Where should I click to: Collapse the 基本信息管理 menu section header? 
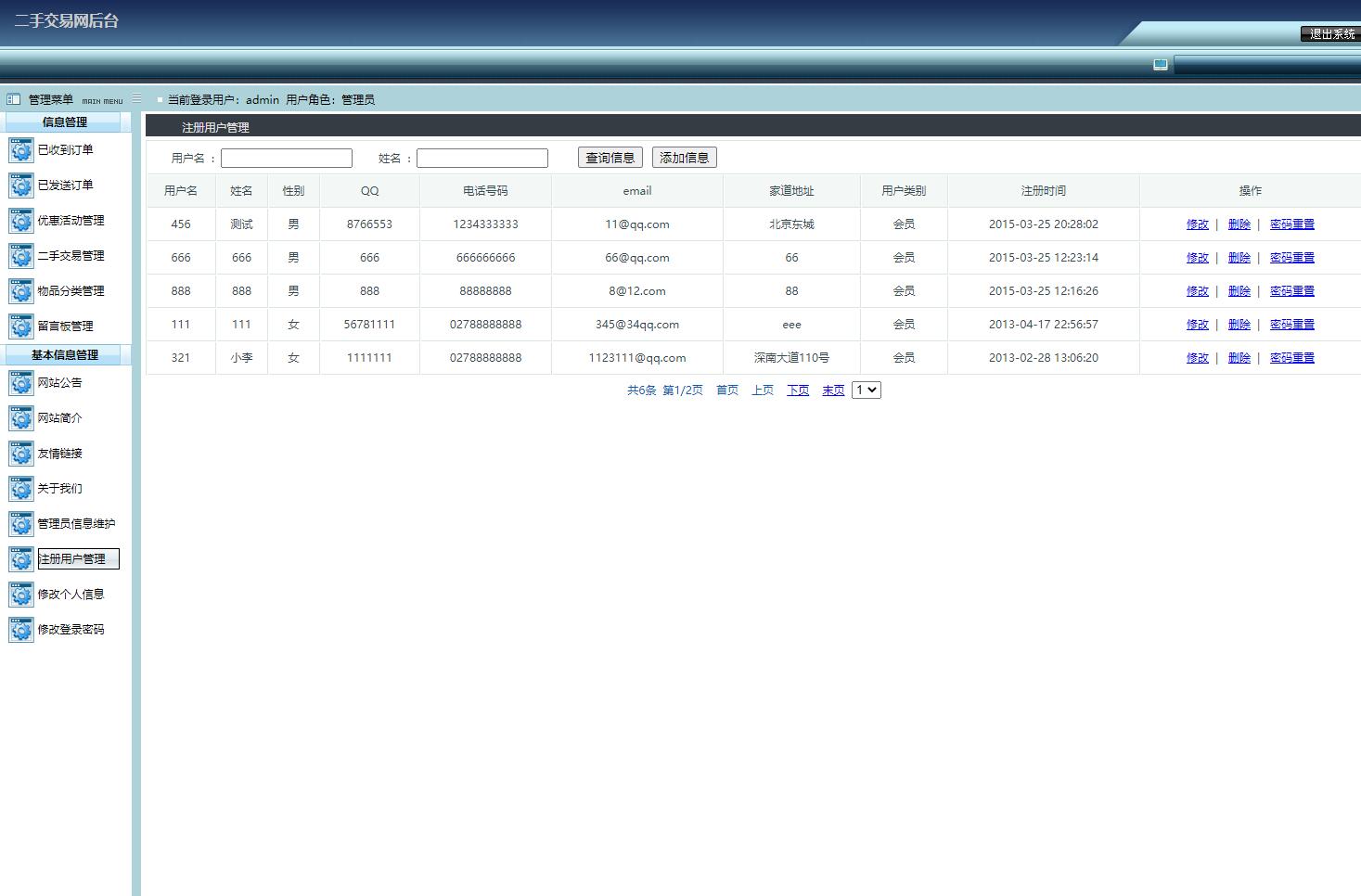pos(65,355)
